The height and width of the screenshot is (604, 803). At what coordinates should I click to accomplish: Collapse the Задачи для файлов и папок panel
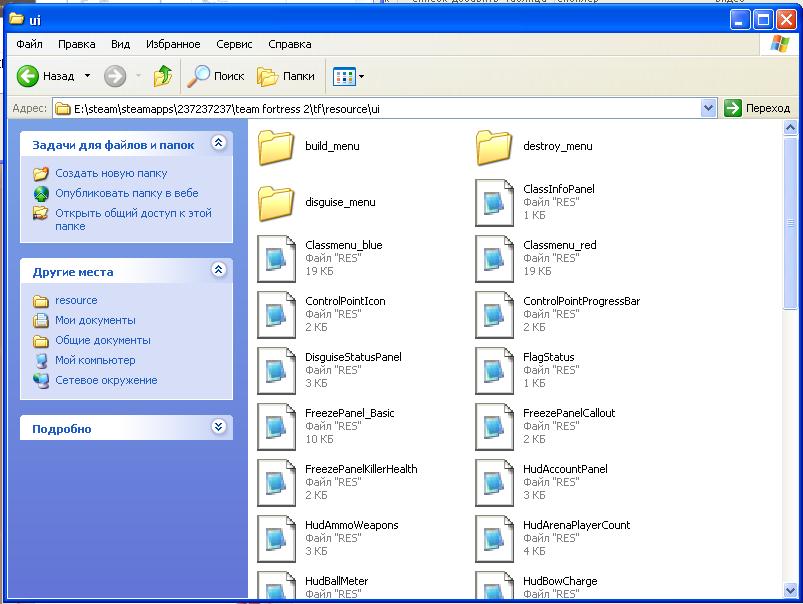point(219,143)
